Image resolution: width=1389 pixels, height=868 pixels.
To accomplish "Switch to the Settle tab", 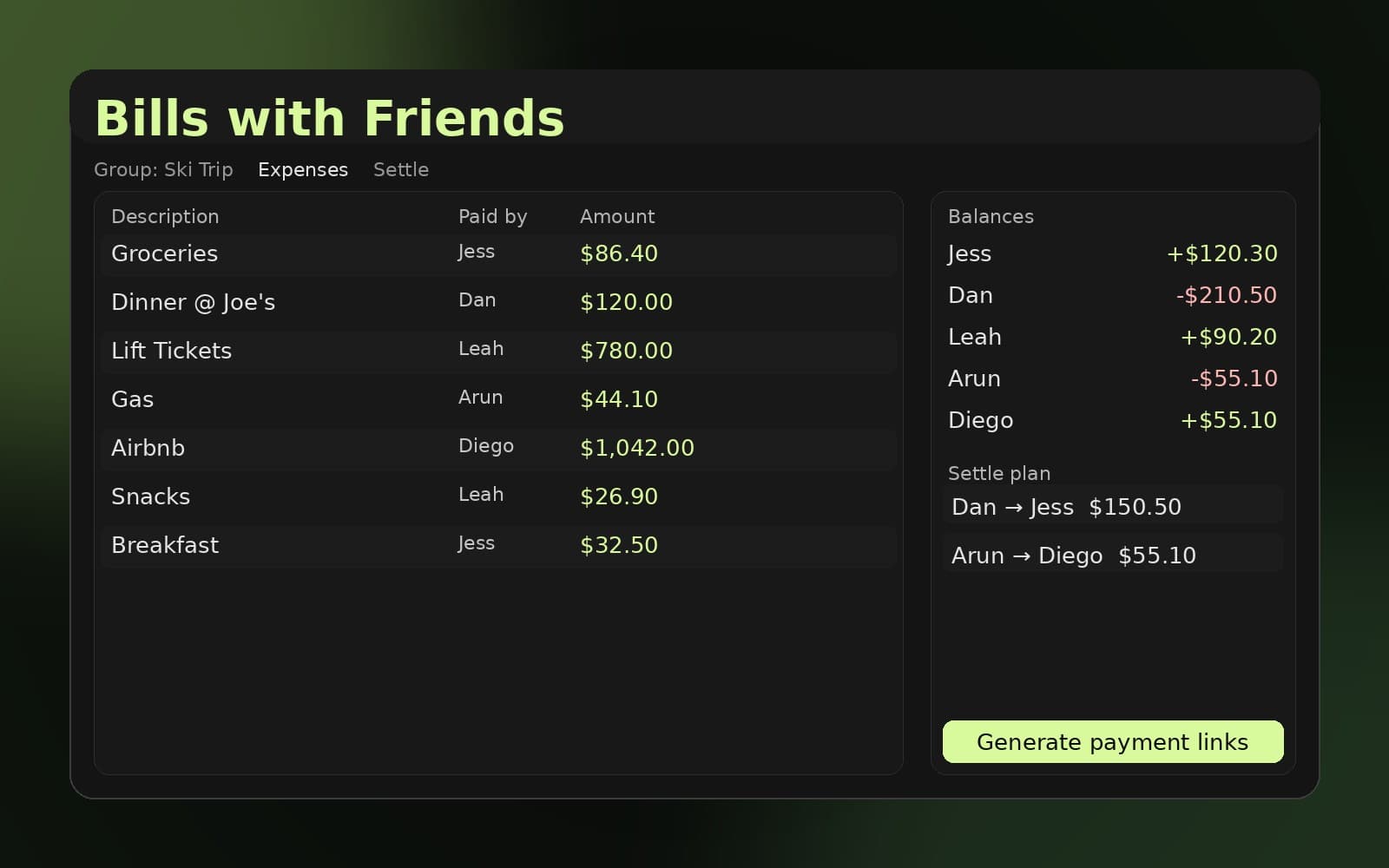I will click(400, 169).
